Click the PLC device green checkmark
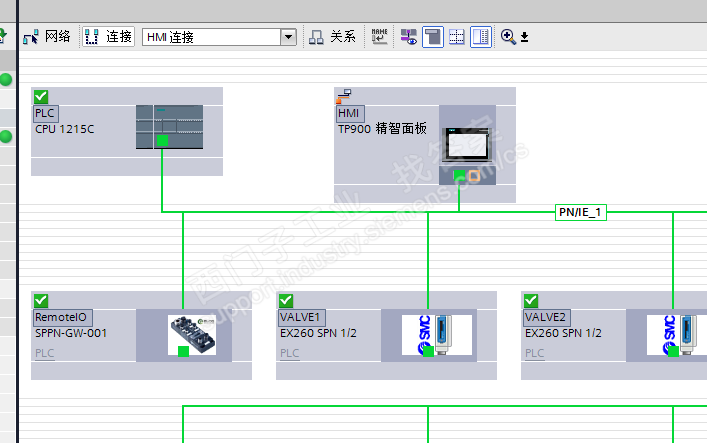The height and width of the screenshot is (443, 707). point(41,96)
